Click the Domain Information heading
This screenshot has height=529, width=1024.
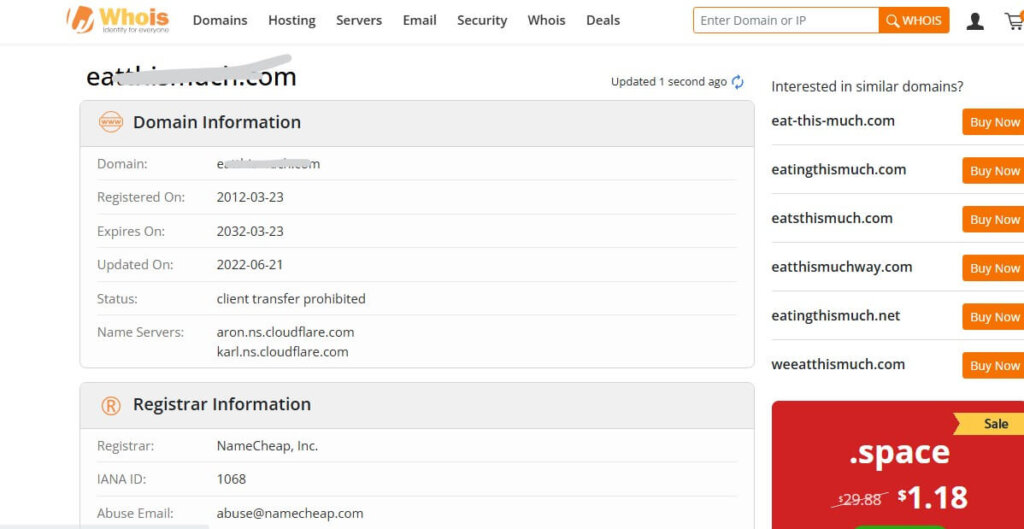coord(217,122)
